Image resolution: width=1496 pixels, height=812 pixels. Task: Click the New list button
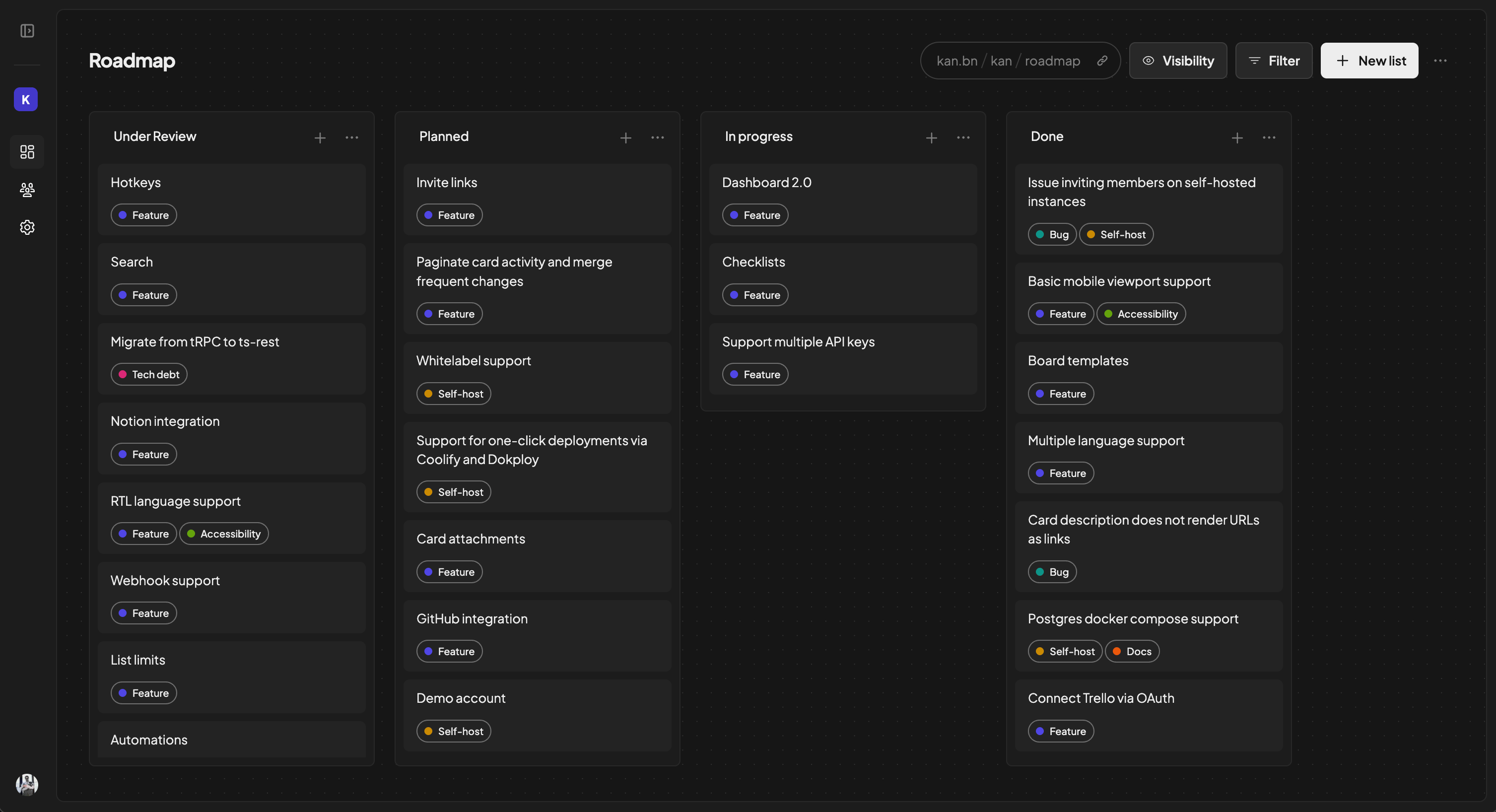(1369, 61)
